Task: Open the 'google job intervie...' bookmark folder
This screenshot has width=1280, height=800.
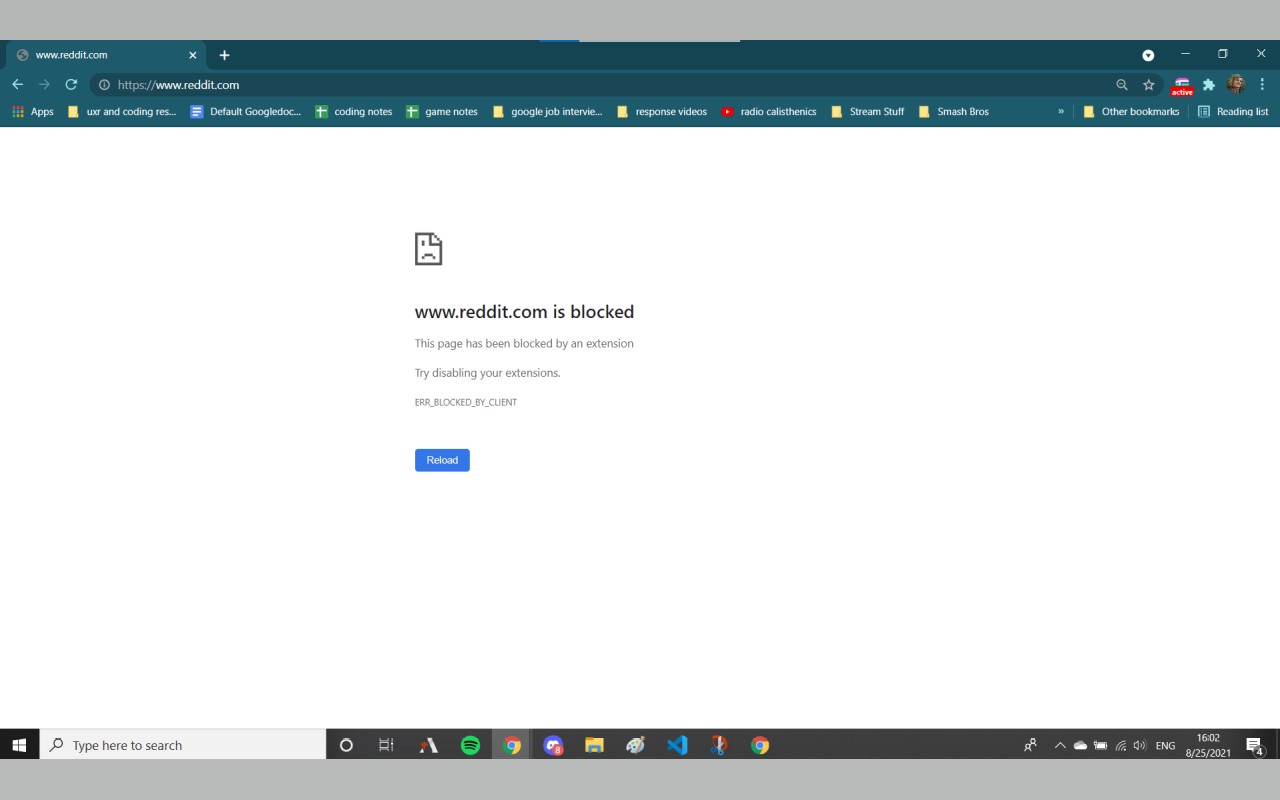Action: pos(548,112)
